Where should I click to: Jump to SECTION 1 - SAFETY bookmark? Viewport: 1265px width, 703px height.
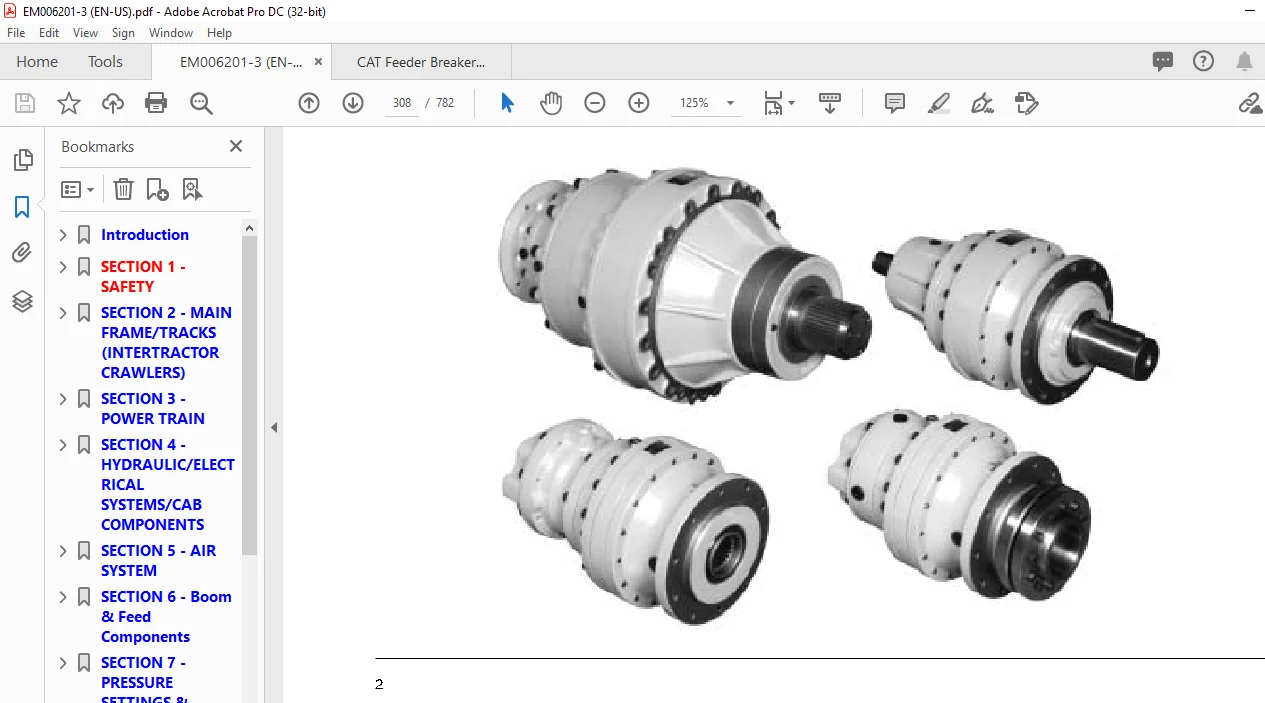coord(143,276)
